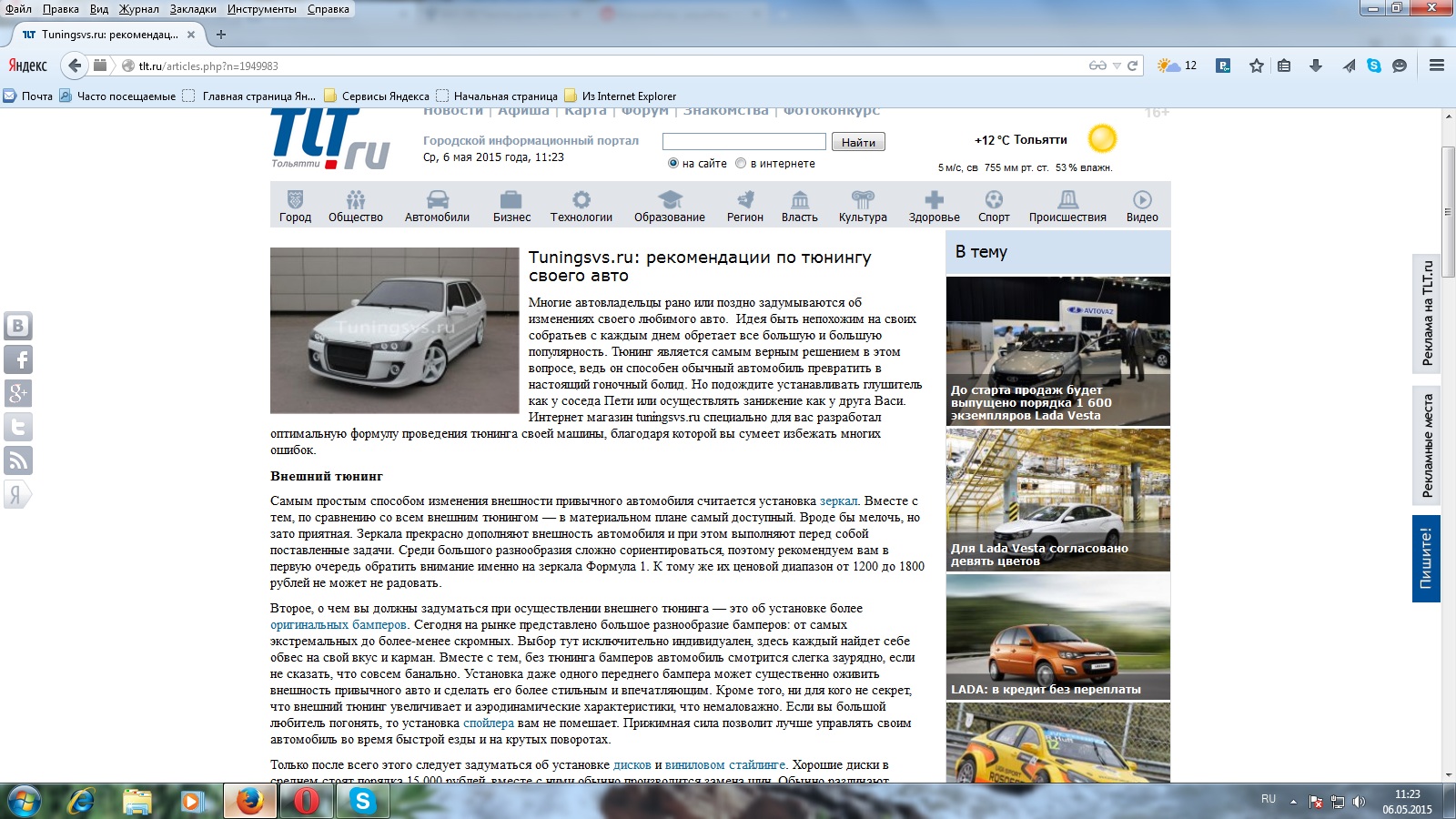Viewport: 1456px width, 819px height.
Task: Open the Файл menu
Action: [x=18, y=9]
